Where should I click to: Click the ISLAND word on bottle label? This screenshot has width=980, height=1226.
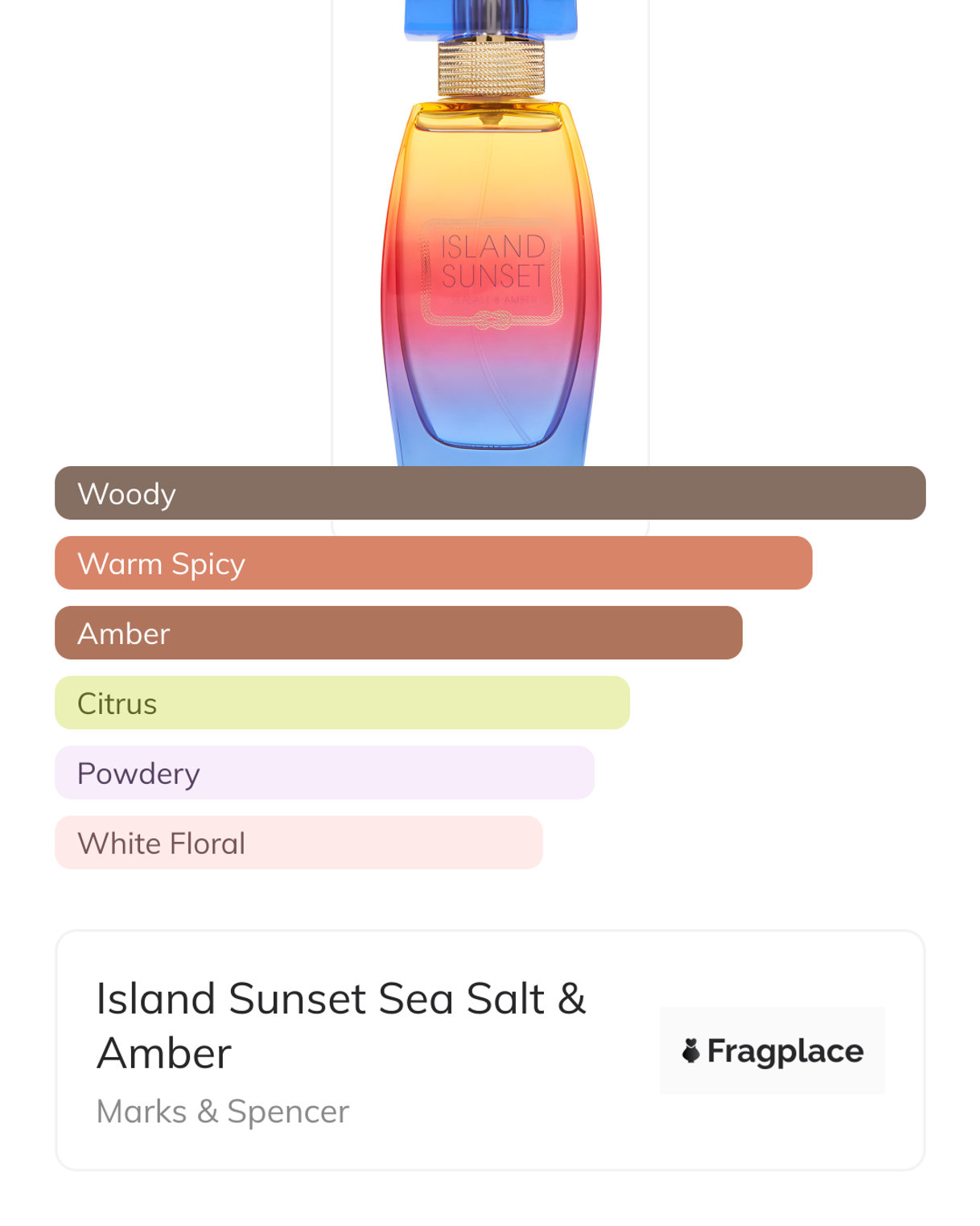pyautogui.click(x=492, y=246)
